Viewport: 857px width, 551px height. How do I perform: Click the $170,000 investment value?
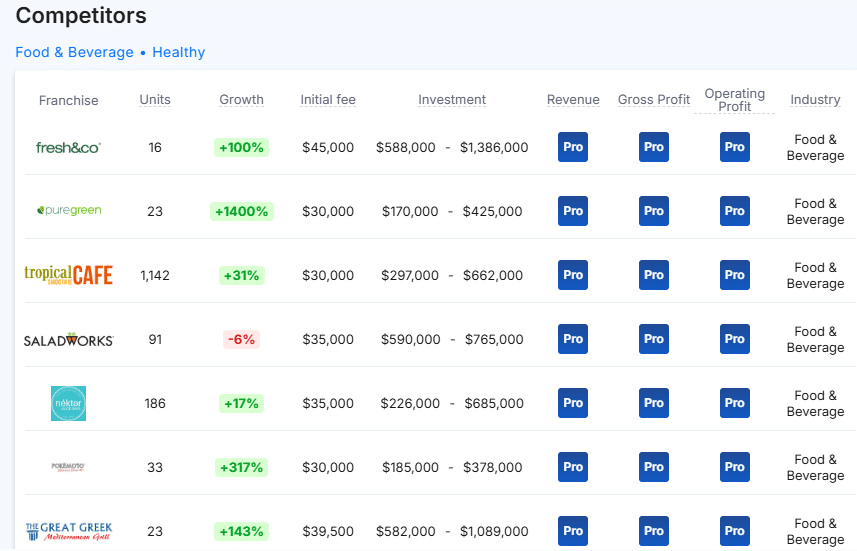410,212
